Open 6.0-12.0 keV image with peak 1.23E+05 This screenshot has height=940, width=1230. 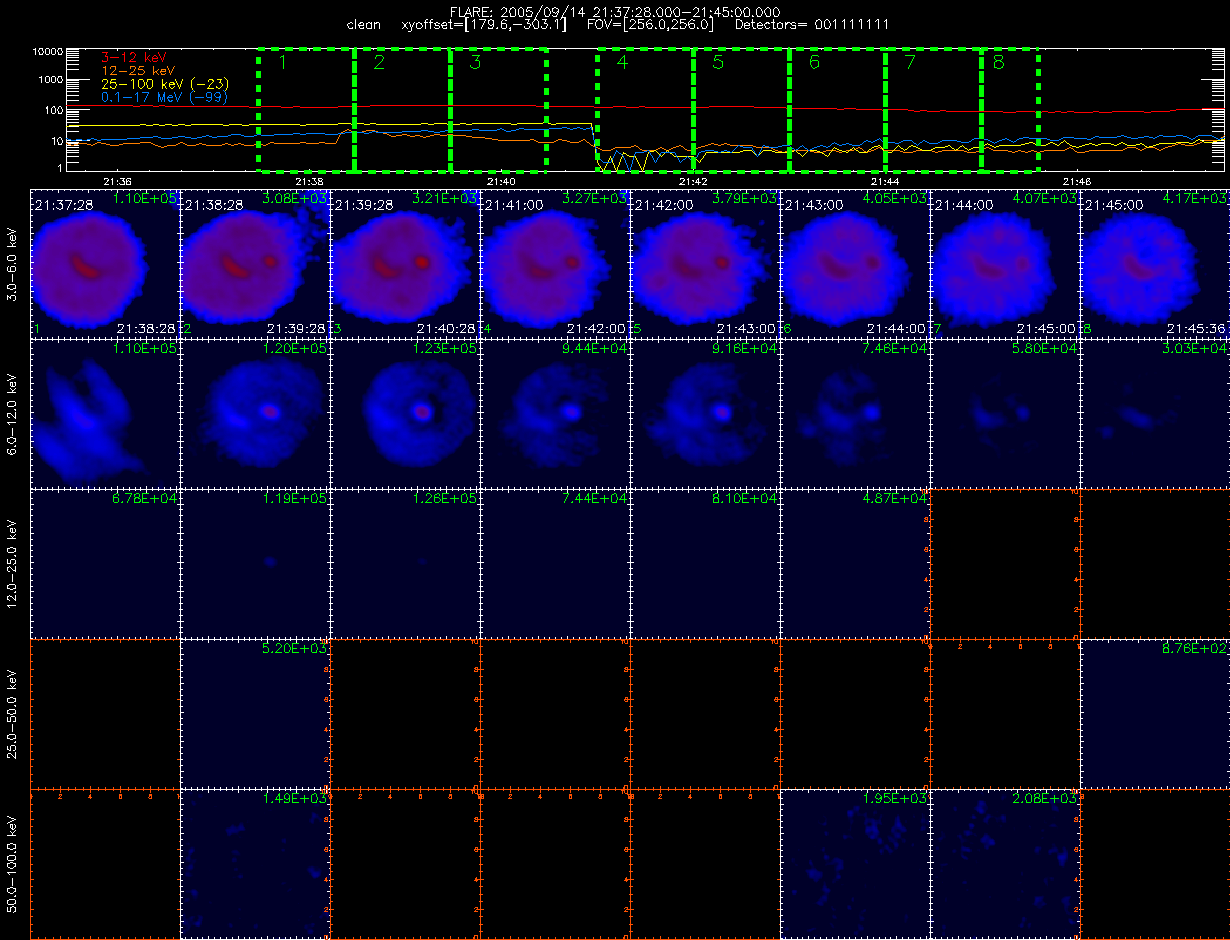point(405,413)
